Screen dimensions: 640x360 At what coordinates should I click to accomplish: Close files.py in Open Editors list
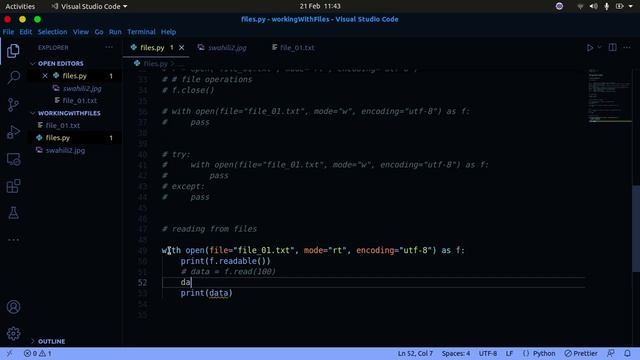click(45, 76)
